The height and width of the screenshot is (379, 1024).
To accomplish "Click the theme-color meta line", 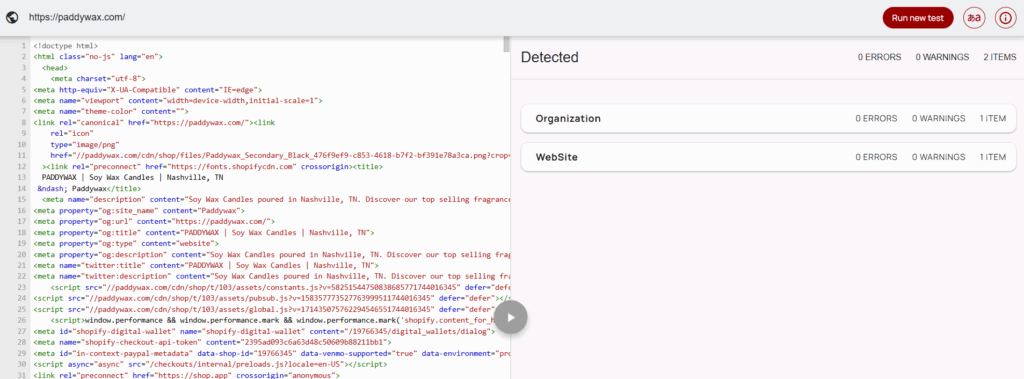I will point(111,111).
